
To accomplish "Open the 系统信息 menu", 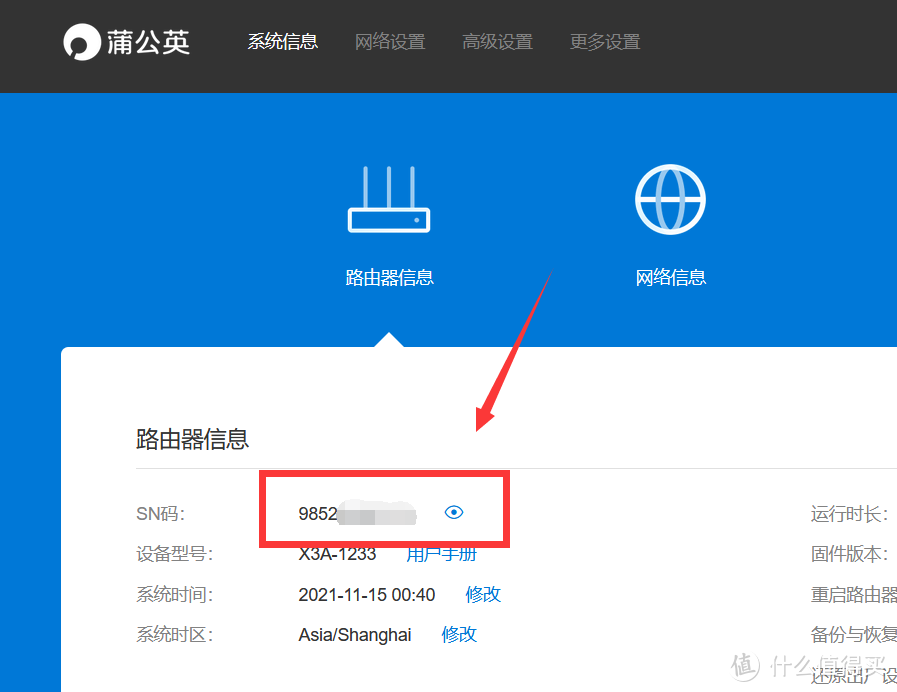I will [x=283, y=42].
